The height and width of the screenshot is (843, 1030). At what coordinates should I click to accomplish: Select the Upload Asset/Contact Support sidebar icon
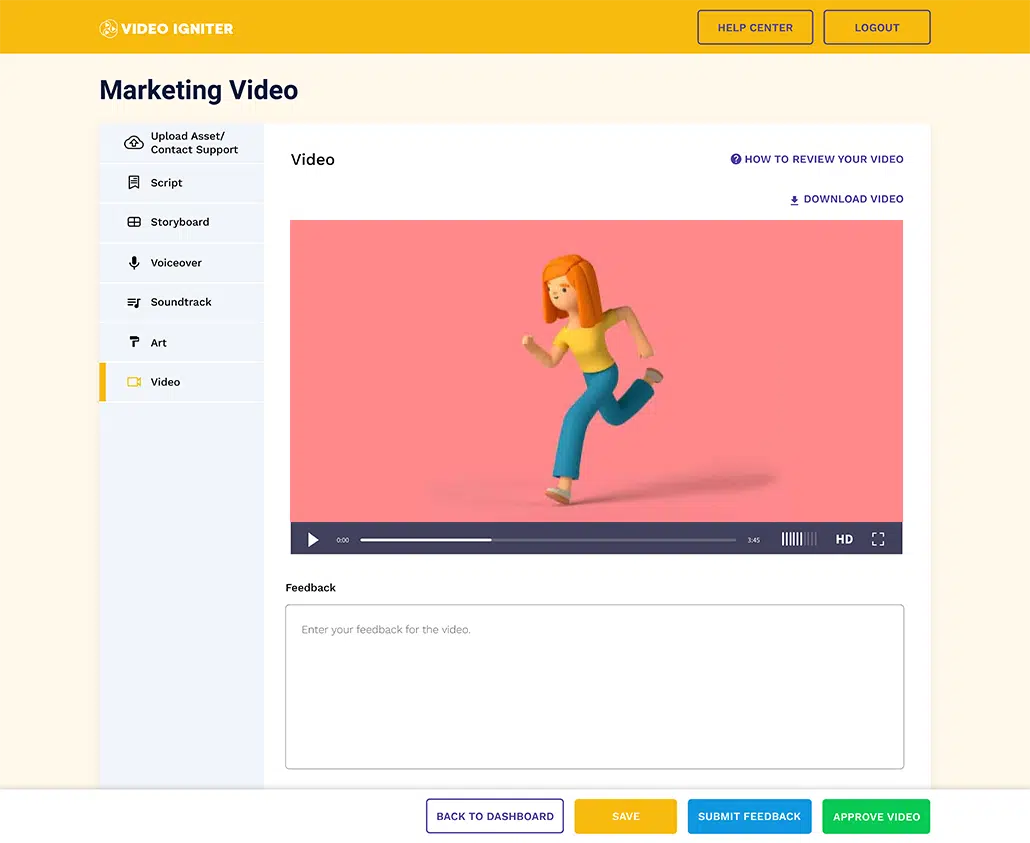coord(133,143)
